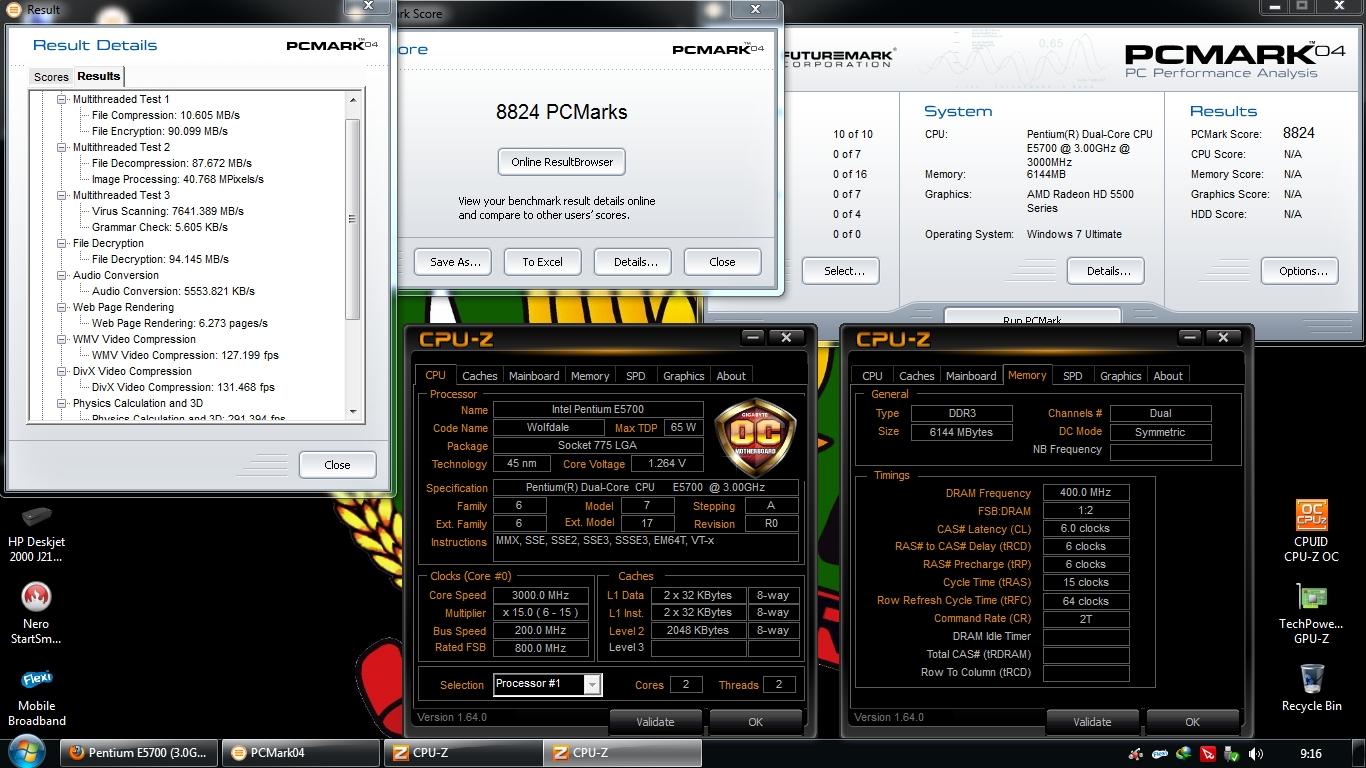This screenshot has height=768, width=1366.
Task: Click the Core Voltage 1.264 V field
Action: tap(667, 464)
